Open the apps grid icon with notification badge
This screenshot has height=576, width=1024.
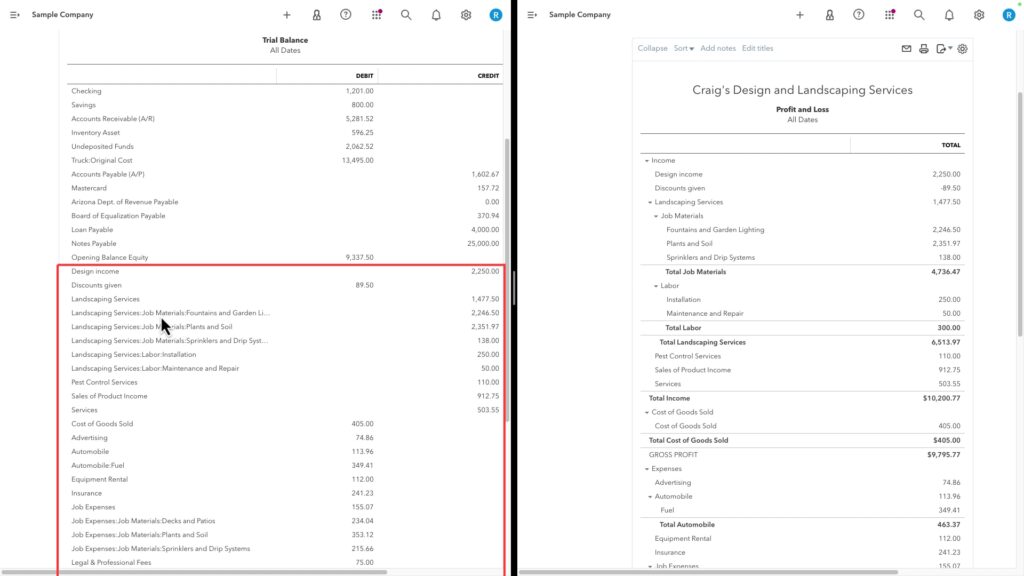[376, 14]
